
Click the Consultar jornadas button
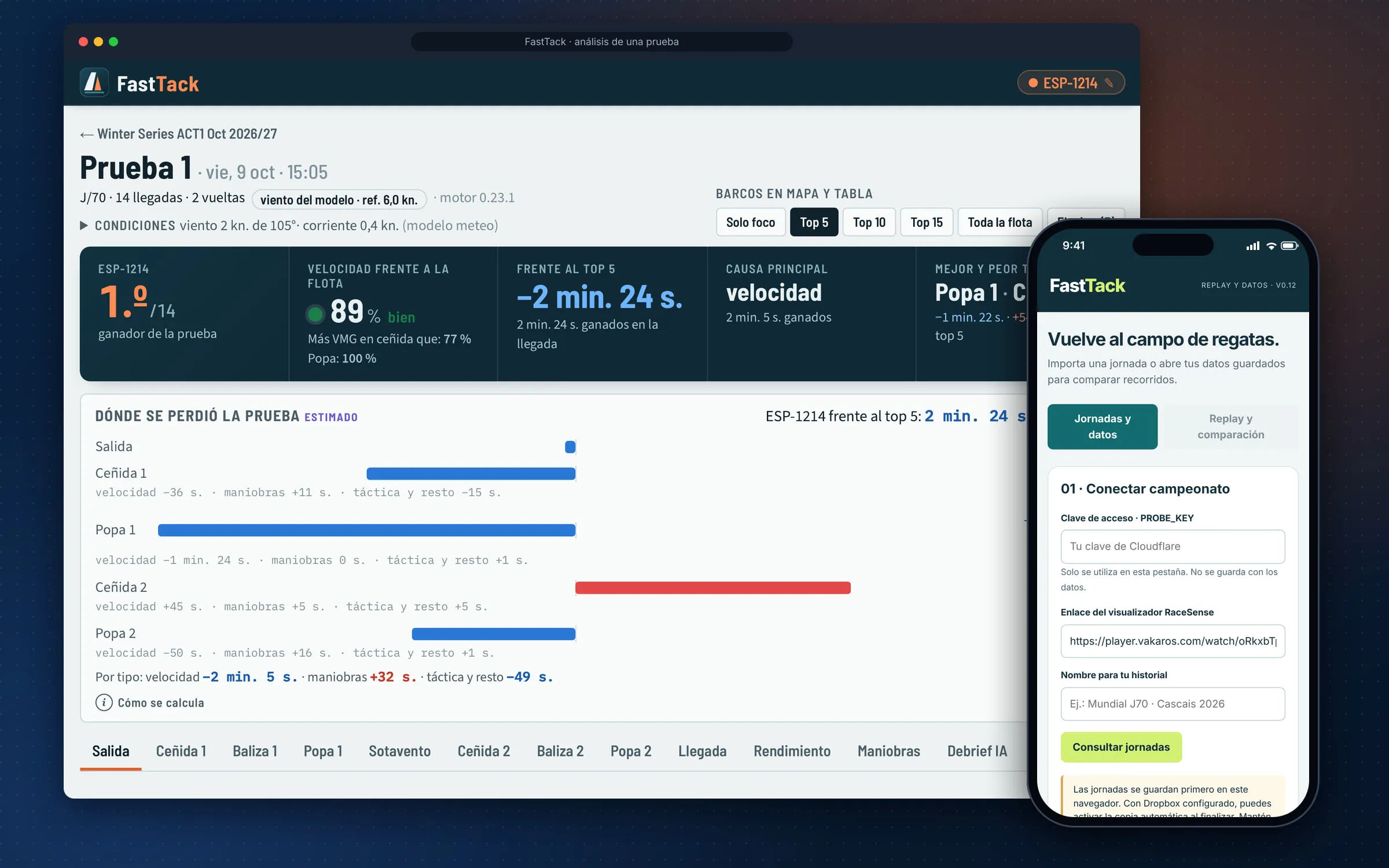pos(1121,747)
